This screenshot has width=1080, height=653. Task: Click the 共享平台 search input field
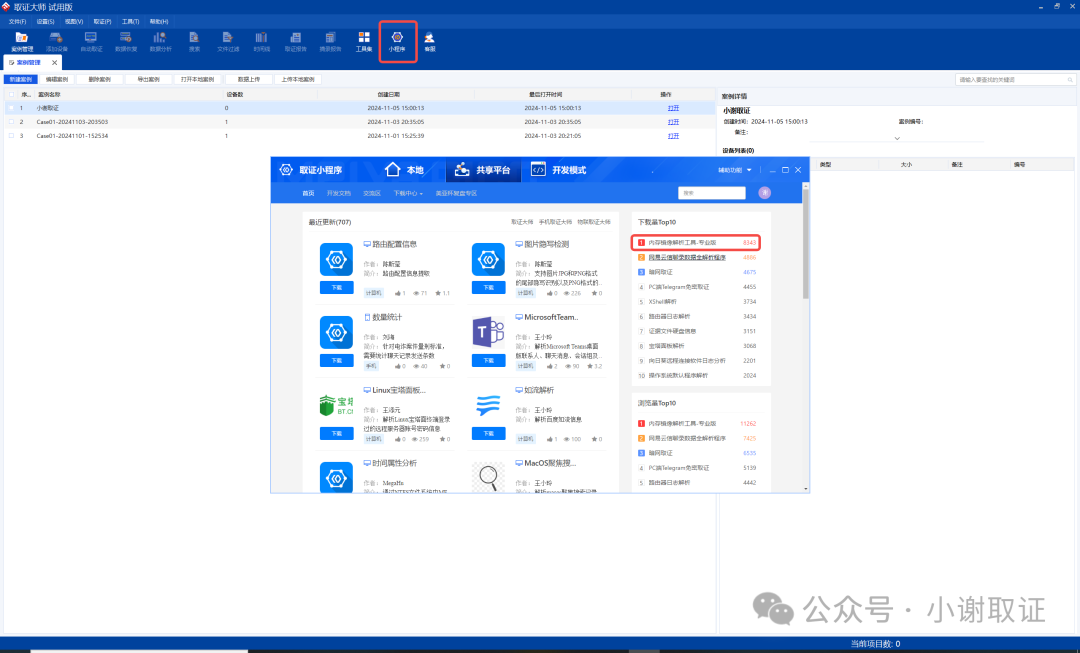coord(712,193)
